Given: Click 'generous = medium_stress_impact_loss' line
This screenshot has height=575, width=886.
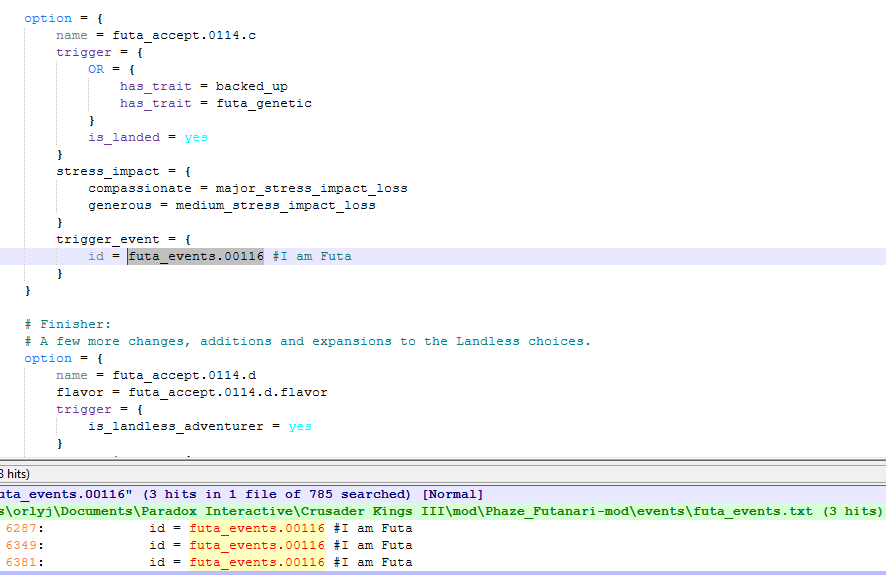Looking at the screenshot, I should coord(232,205).
